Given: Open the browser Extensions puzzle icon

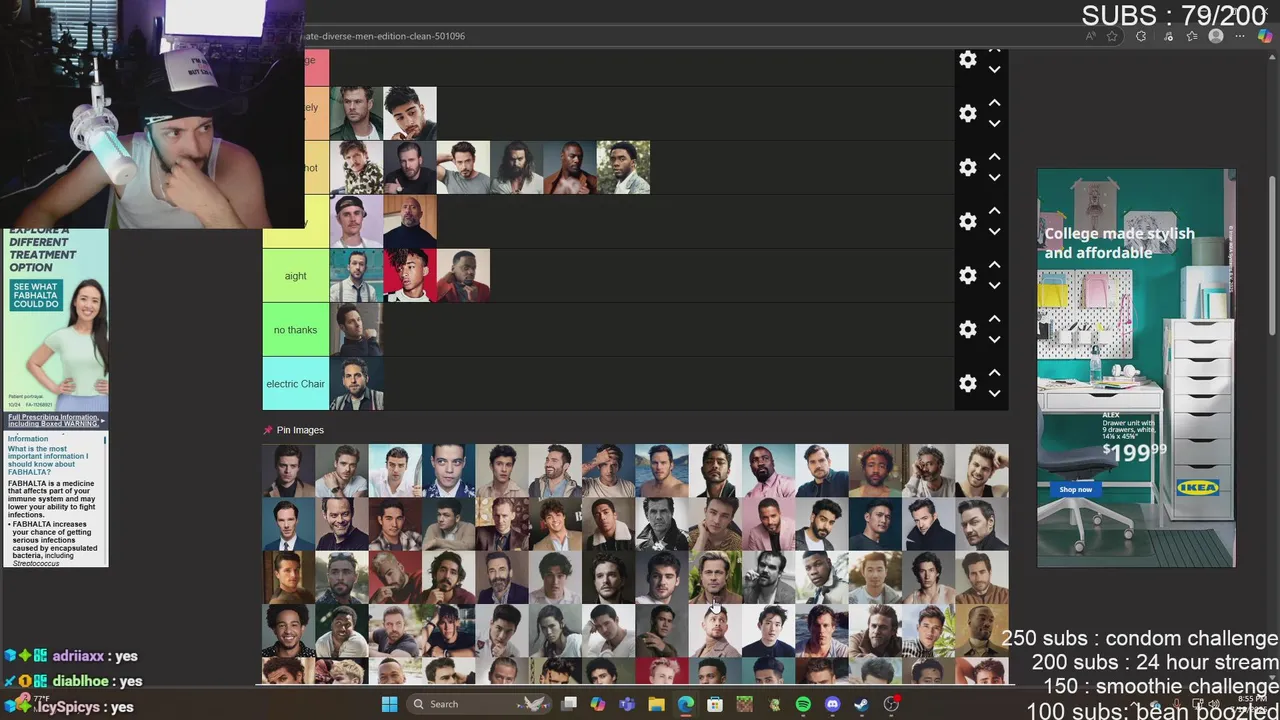Looking at the screenshot, I should coord(1141,36).
